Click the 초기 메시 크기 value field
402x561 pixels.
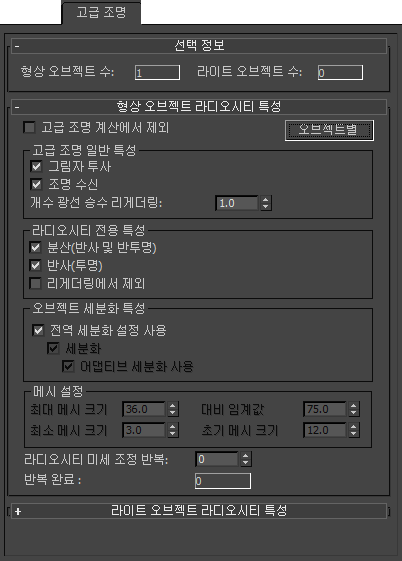[325, 430]
